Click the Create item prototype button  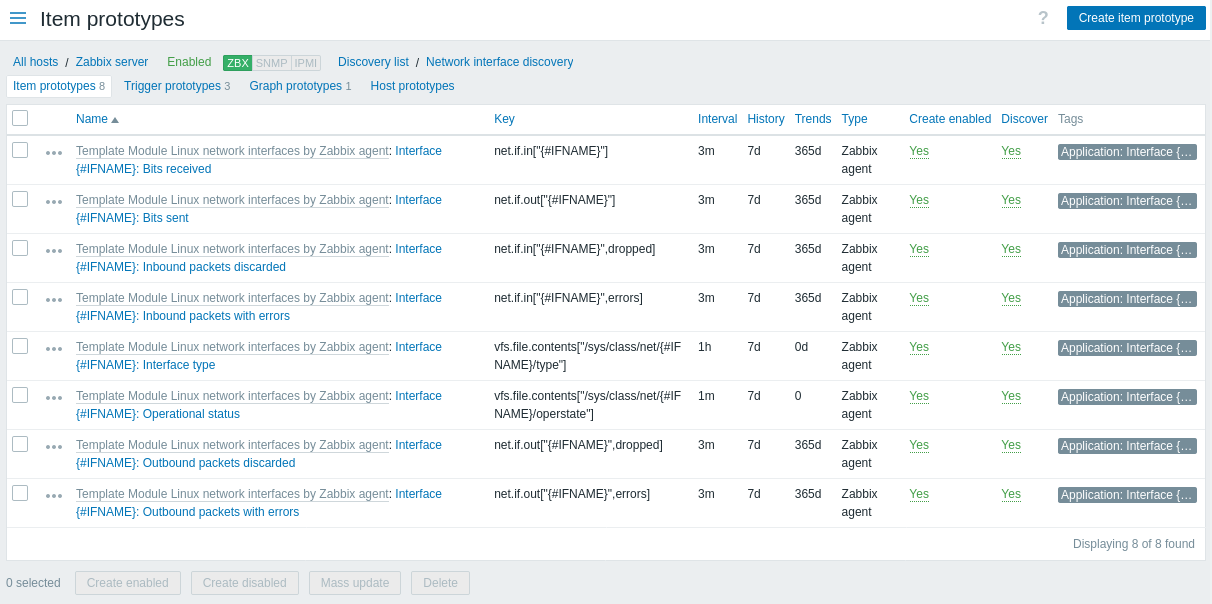1136,18
